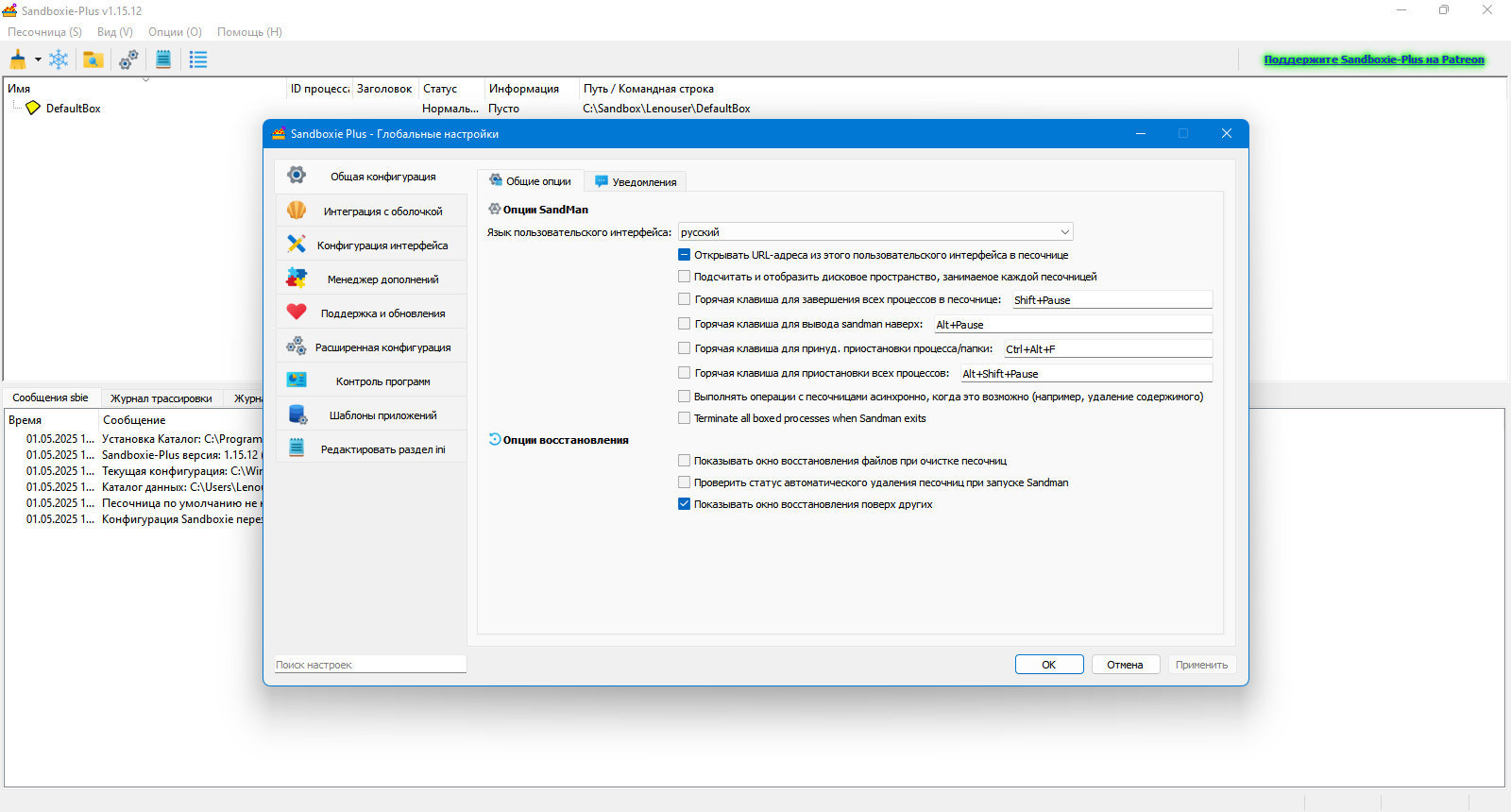Enable hotkey for завершения всех процессов checkbox
This screenshot has height=812, width=1511.
coord(684,299)
